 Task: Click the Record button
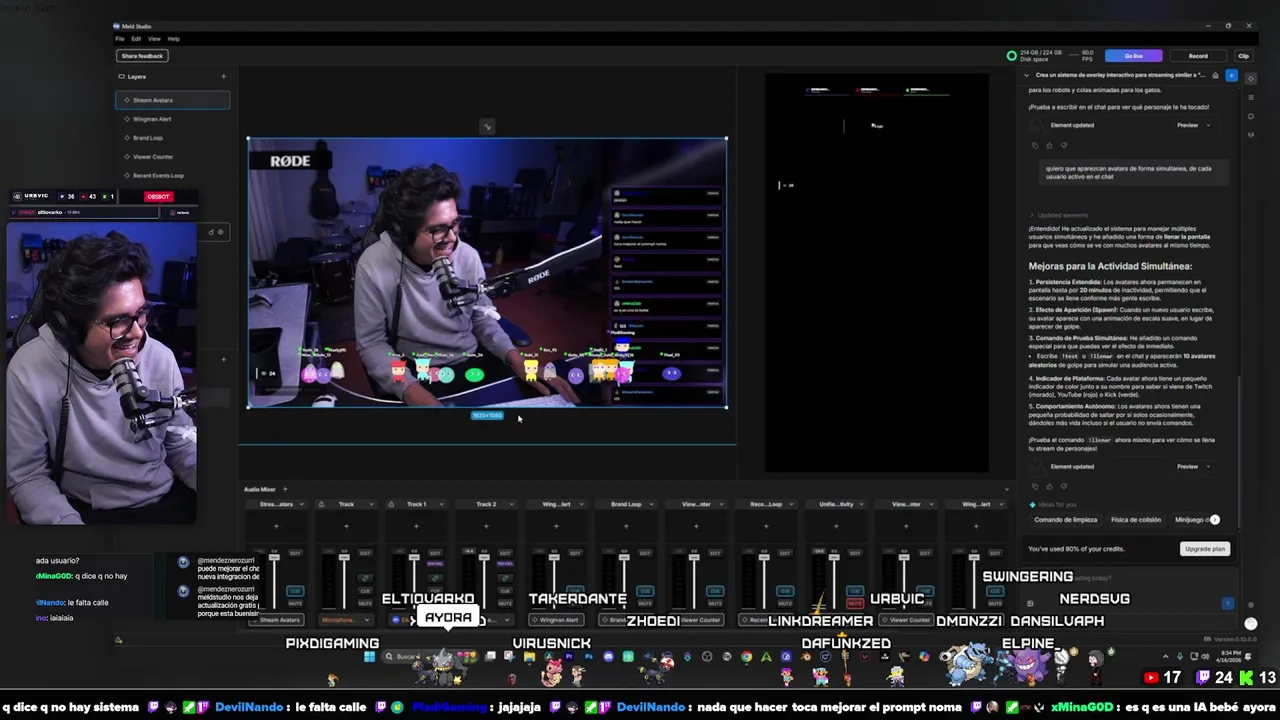pos(1198,56)
